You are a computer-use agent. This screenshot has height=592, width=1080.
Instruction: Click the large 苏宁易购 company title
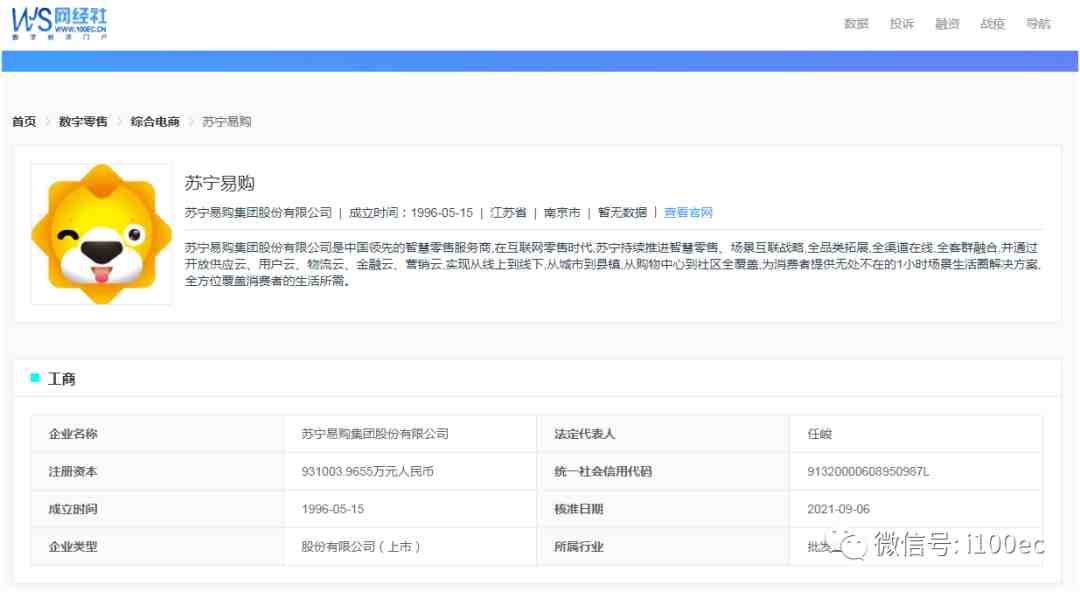point(220,183)
